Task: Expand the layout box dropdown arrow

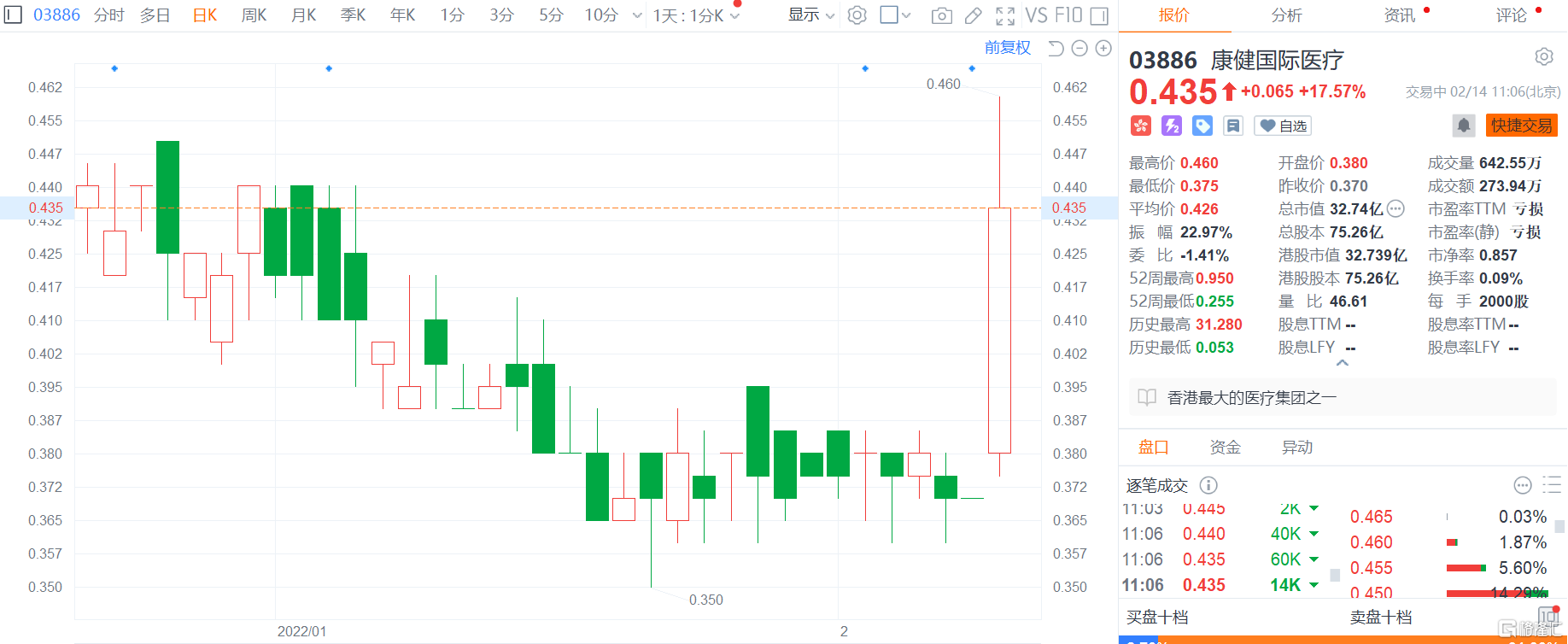Action: (x=906, y=15)
